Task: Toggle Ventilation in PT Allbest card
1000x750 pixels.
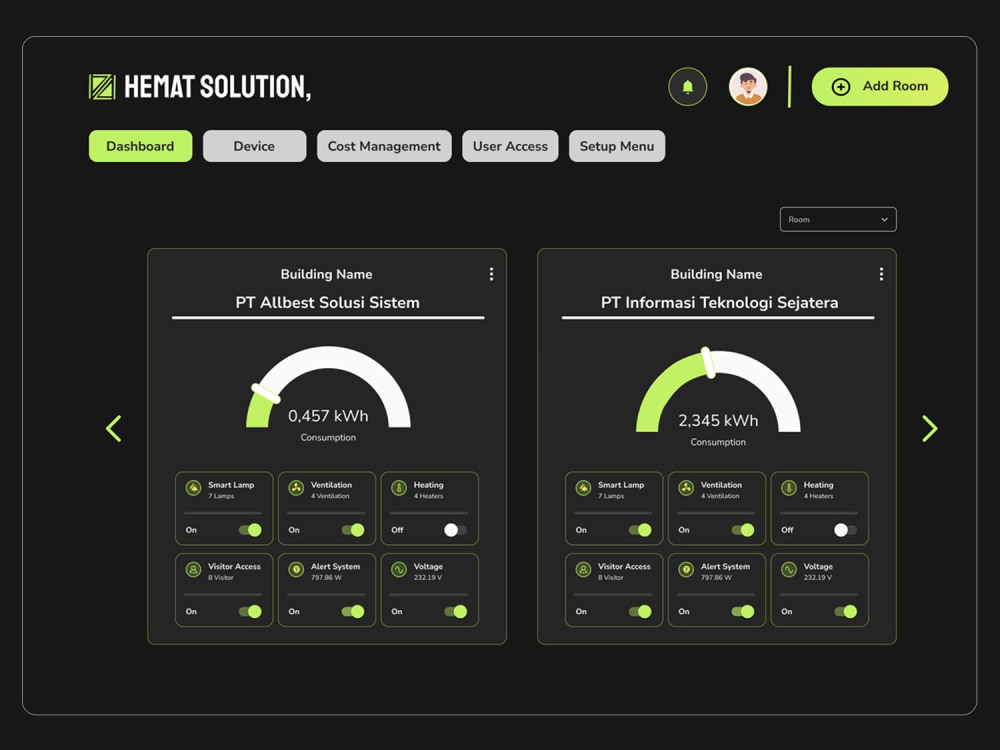Action: pyautogui.click(x=353, y=530)
